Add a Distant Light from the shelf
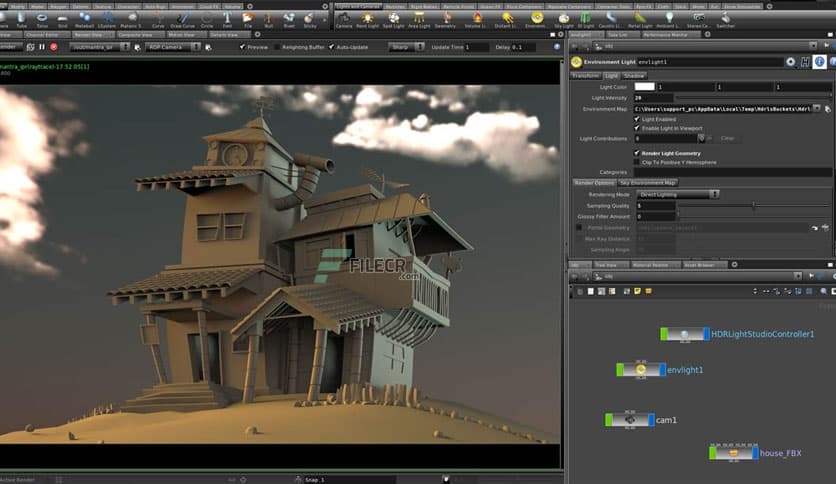 pyautogui.click(x=505, y=20)
